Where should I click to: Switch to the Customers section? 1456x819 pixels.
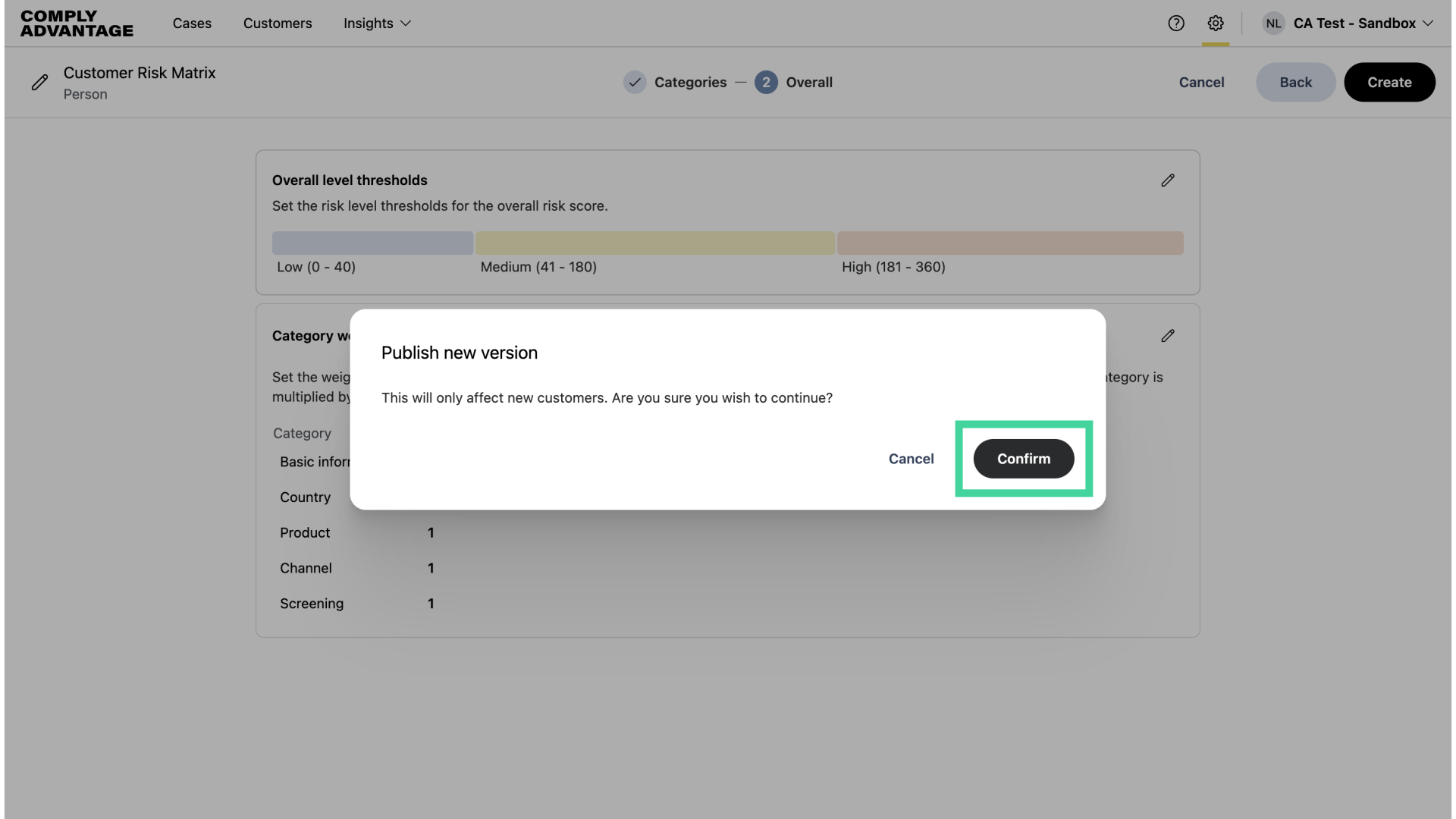tap(278, 24)
